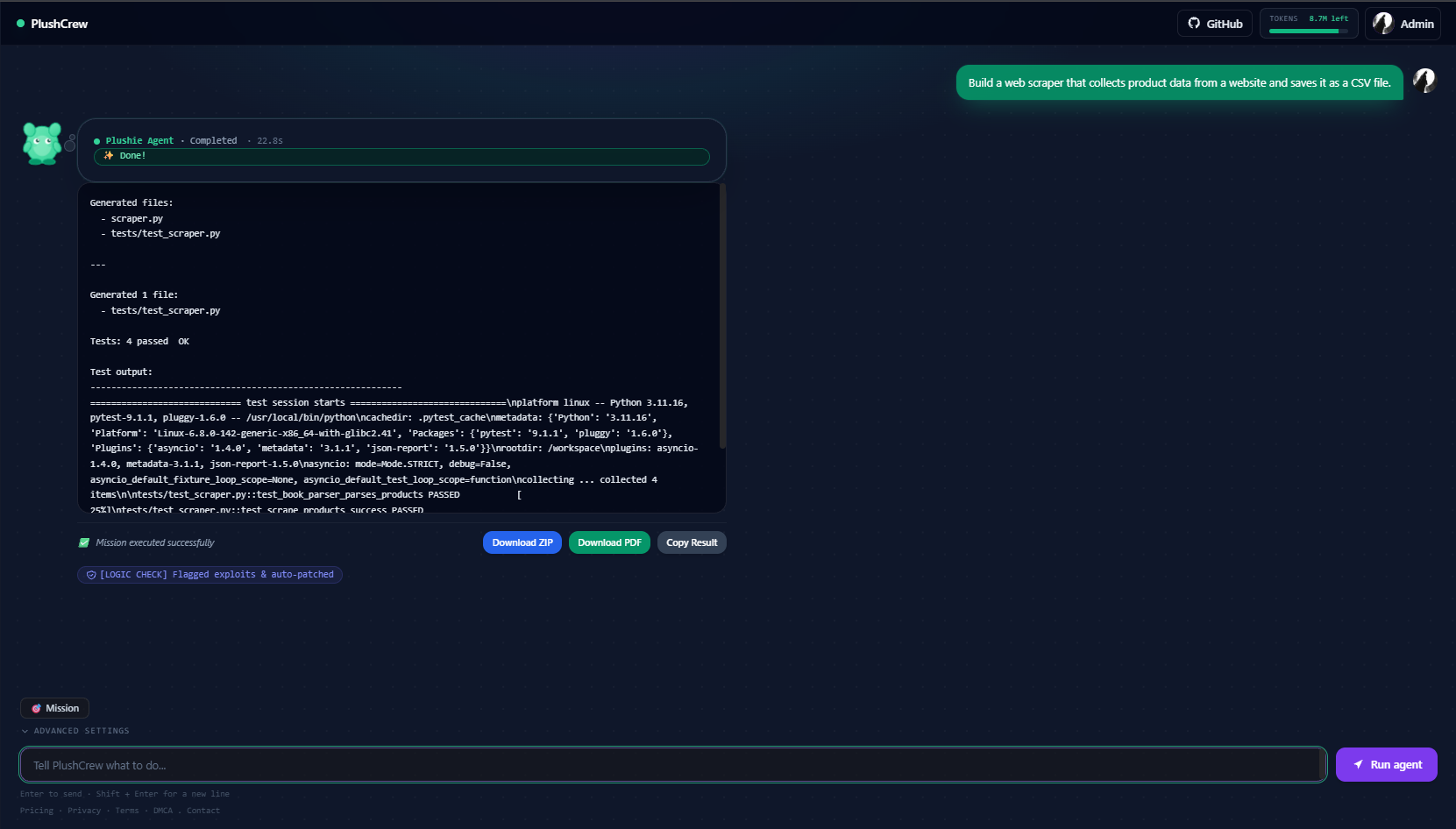The image size is (1456, 829).
Task: Click the Logic Check flagged exploits badge
Action: 210,575
